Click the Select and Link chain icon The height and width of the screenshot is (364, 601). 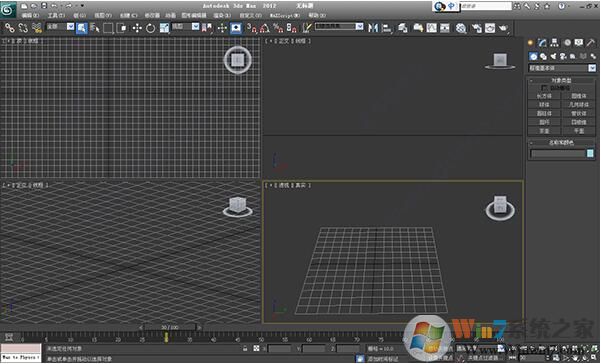tap(10, 28)
